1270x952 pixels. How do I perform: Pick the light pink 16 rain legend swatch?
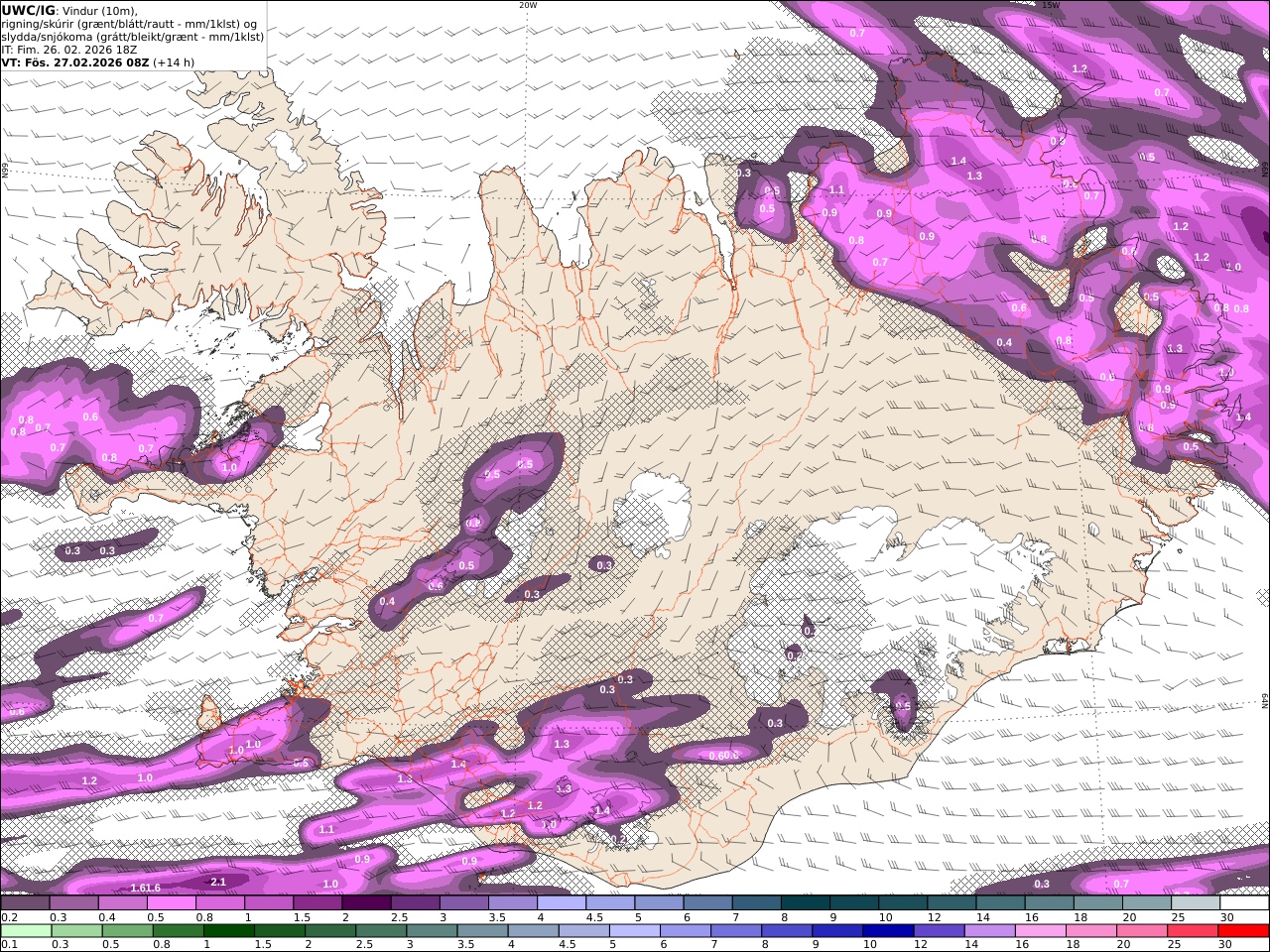pyautogui.click(x=1041, y=931)
